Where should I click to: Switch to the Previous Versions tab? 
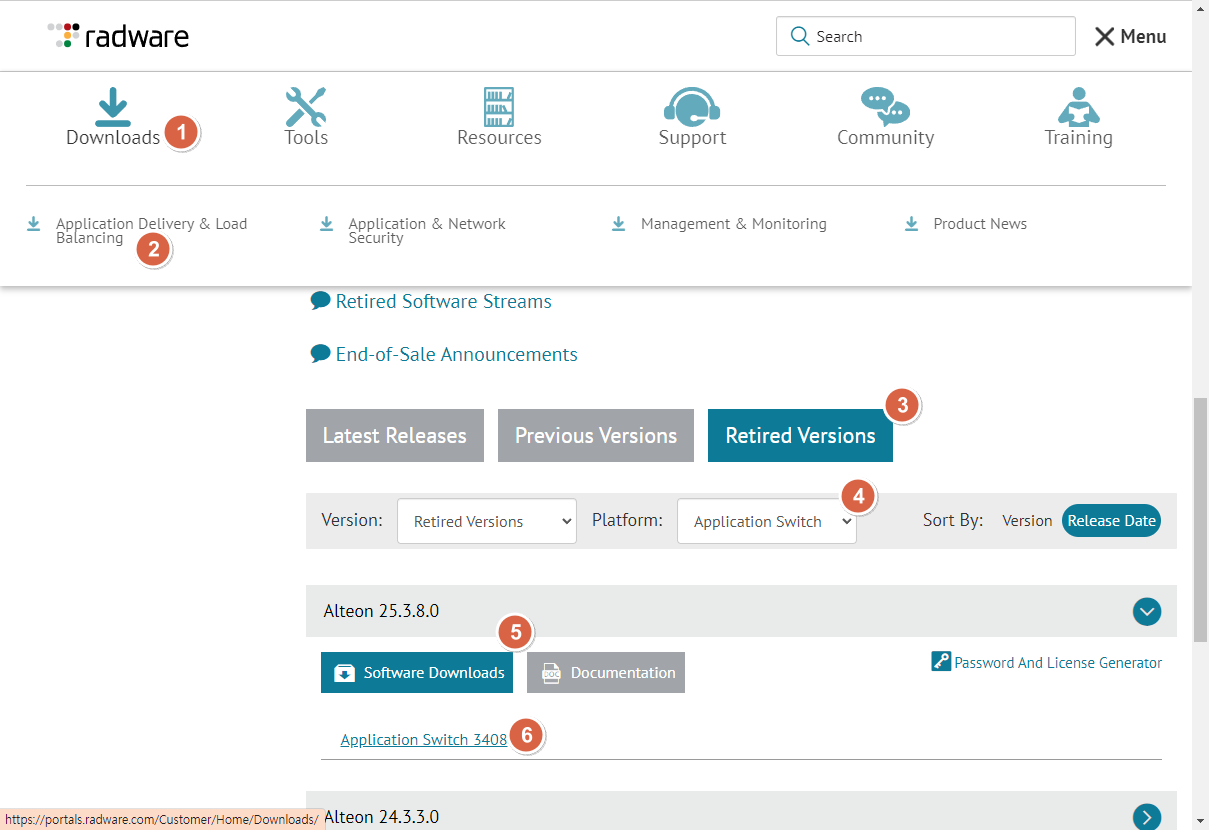coord(596,435)
